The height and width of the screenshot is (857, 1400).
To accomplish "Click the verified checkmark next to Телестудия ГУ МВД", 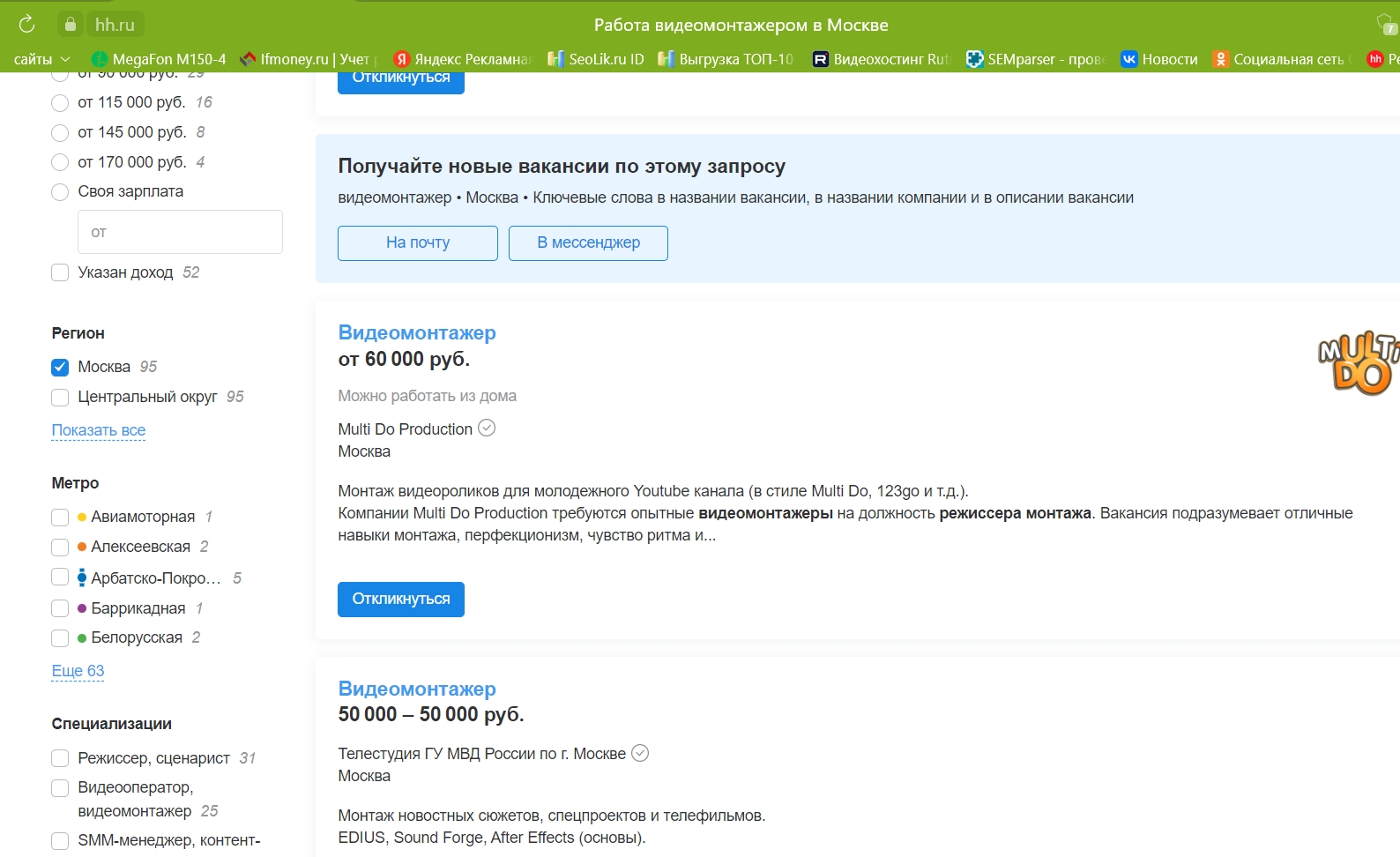I will [640, 753].
